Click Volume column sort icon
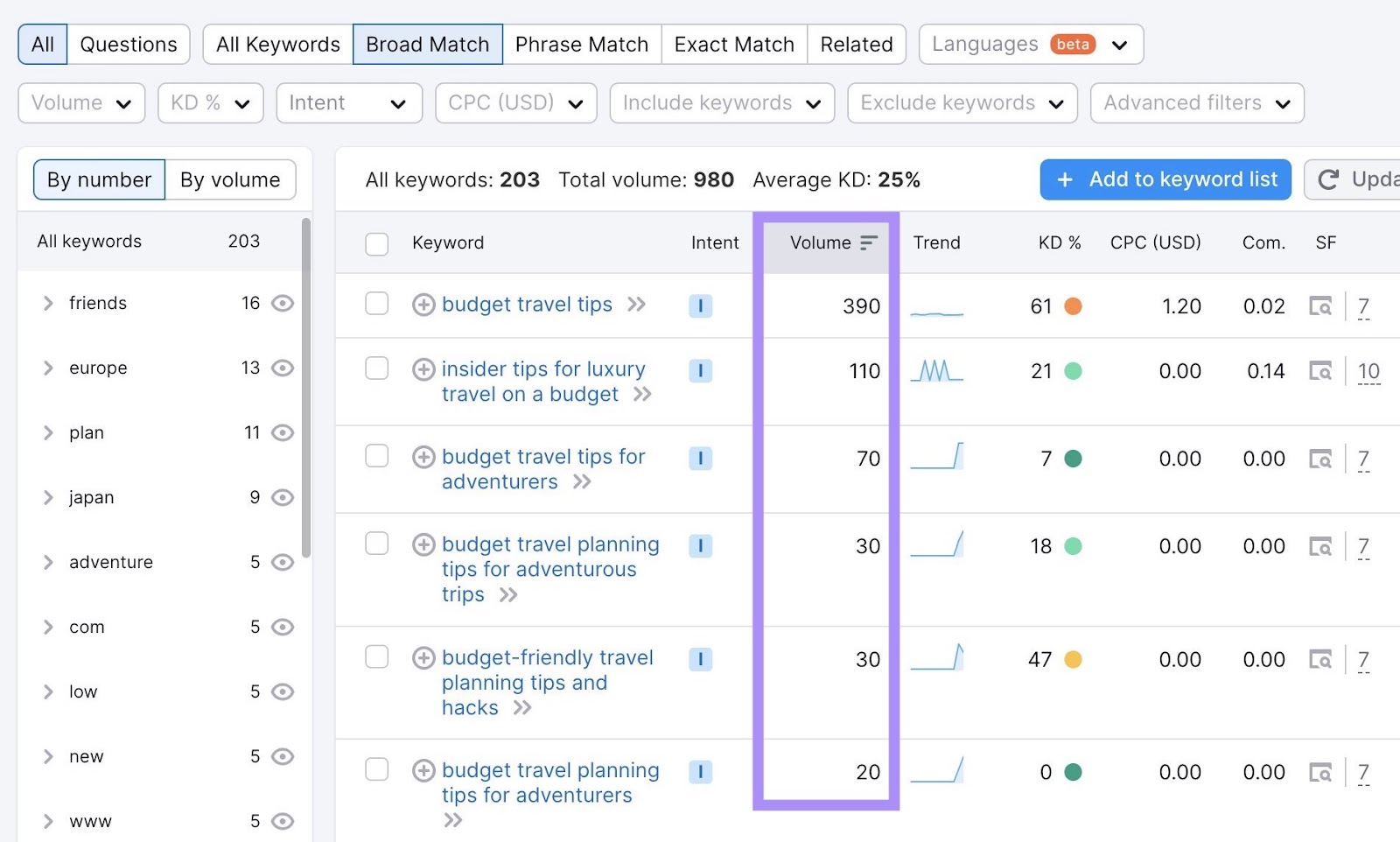 (868, 242)
